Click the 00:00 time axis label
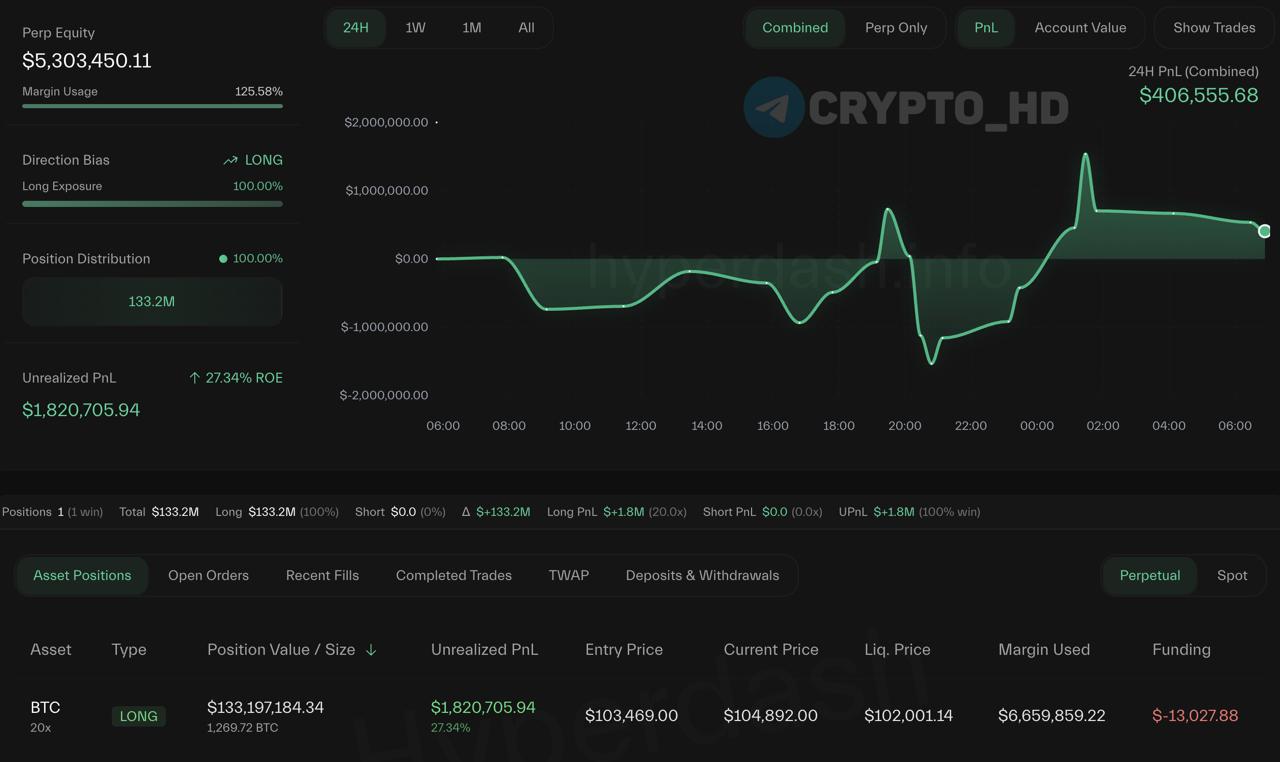Screen dimensions: 1280x762 tap(1037, 426)
